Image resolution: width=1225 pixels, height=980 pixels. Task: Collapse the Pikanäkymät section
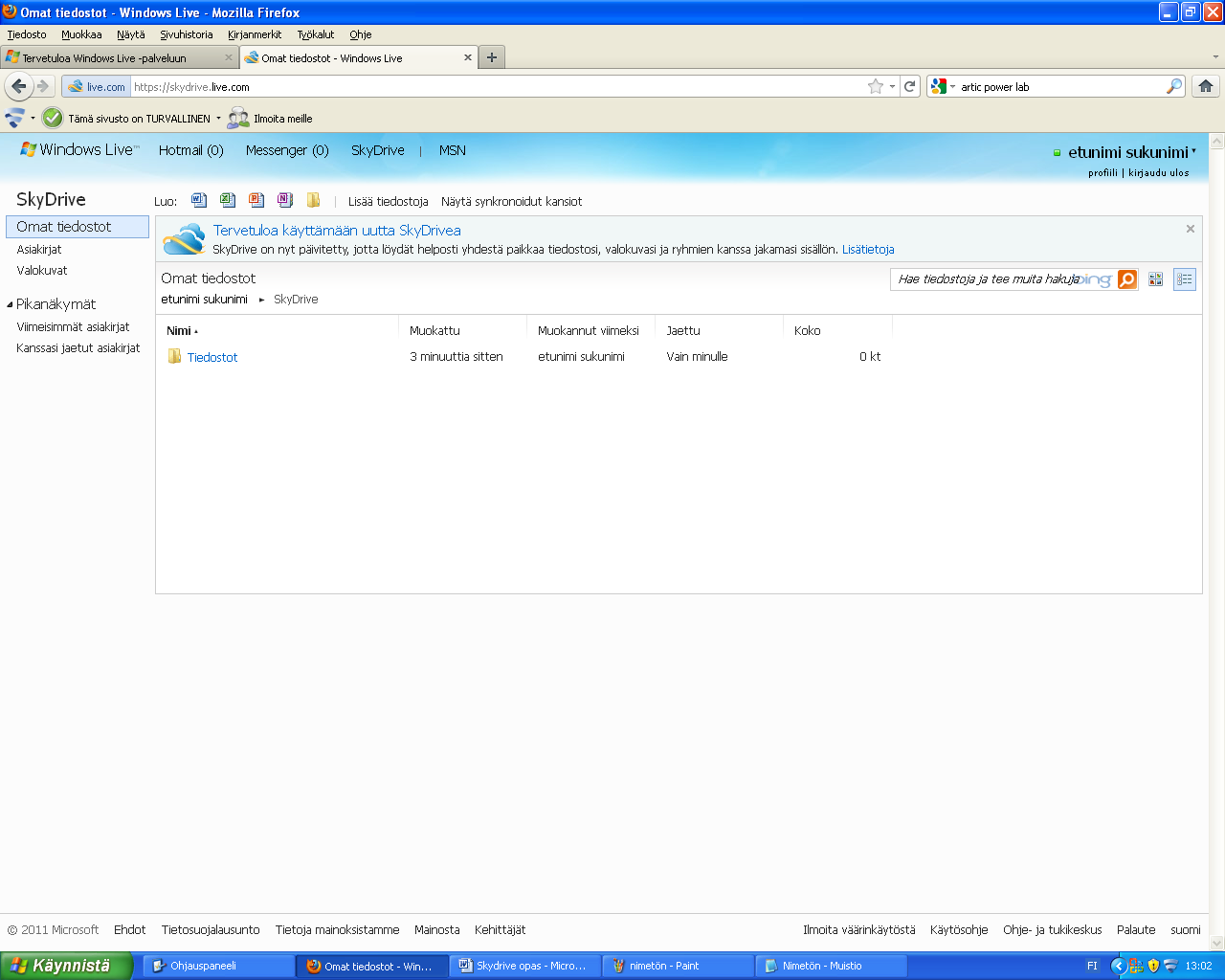[10, 304]
